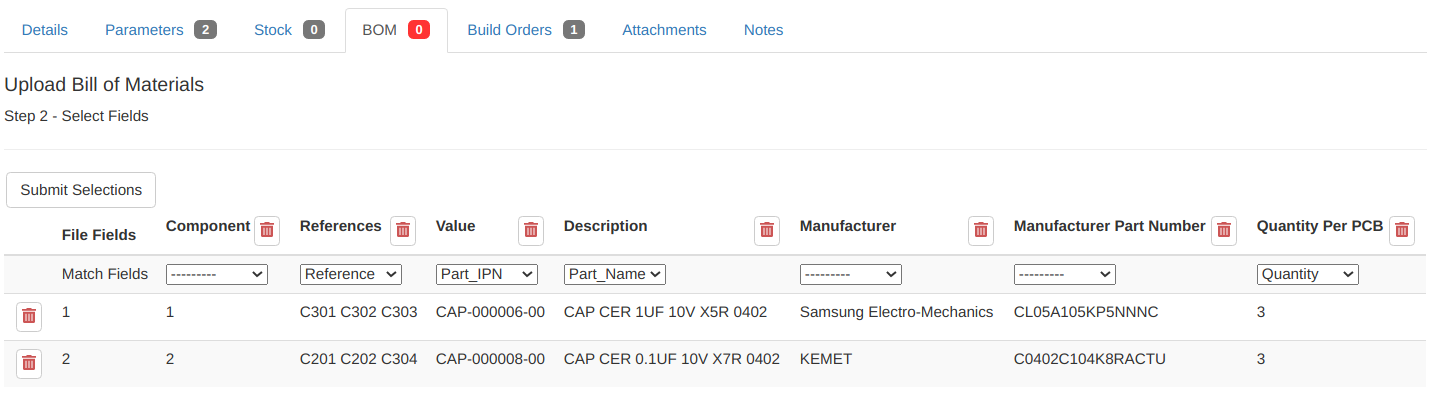Screen dimensions: 1431x393
Task: Click the Submit Selections button
Action: (81, 190)
